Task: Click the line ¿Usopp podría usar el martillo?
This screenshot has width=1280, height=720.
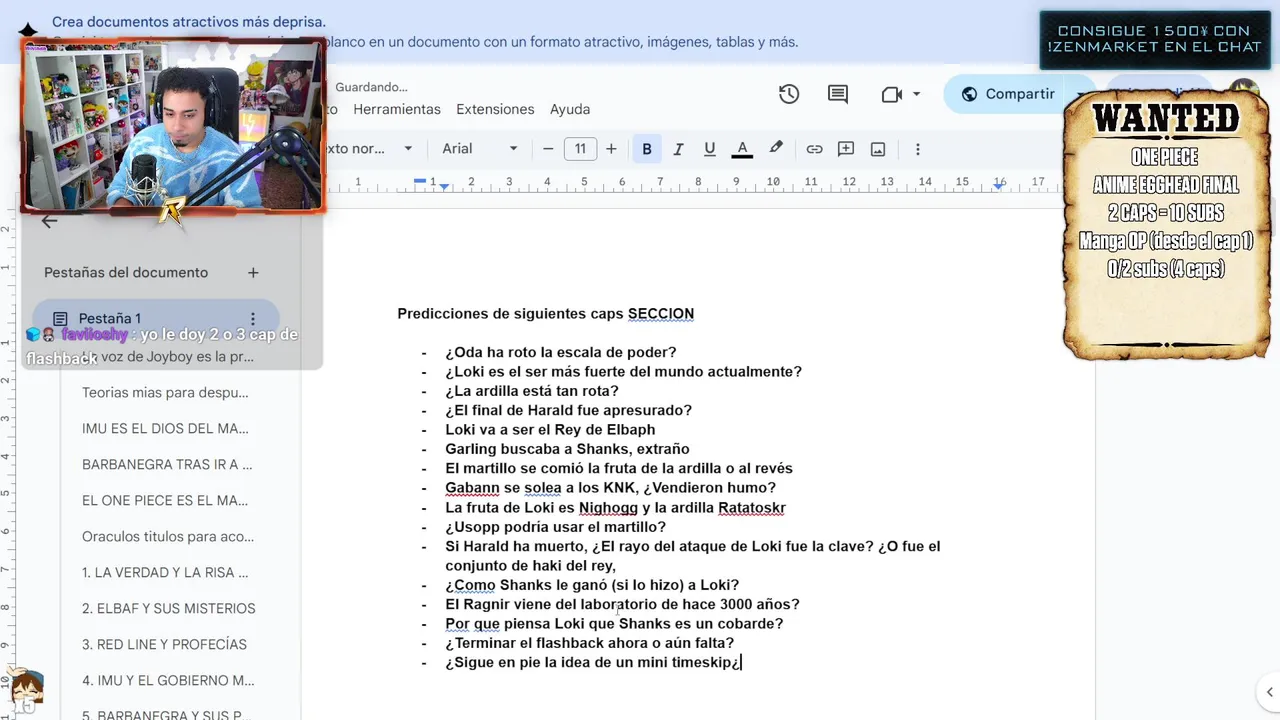Action: [555, 527]
